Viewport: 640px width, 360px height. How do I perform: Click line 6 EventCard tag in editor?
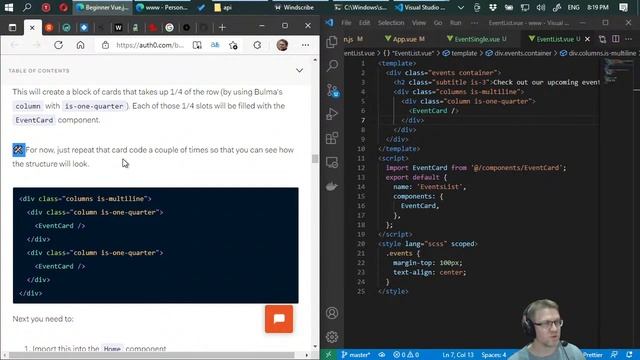click(x=433, y=111)
